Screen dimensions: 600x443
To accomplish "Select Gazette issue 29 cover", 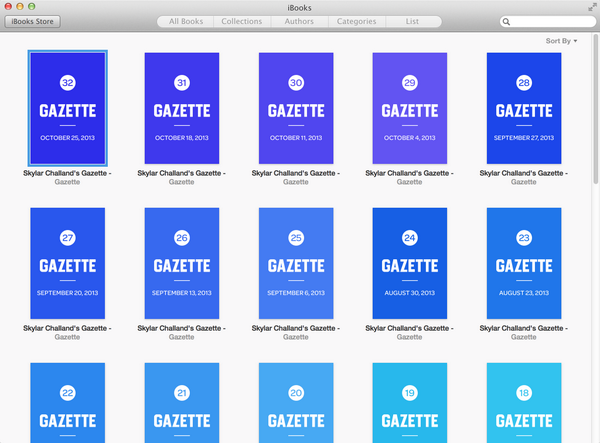I will [410, 108].
